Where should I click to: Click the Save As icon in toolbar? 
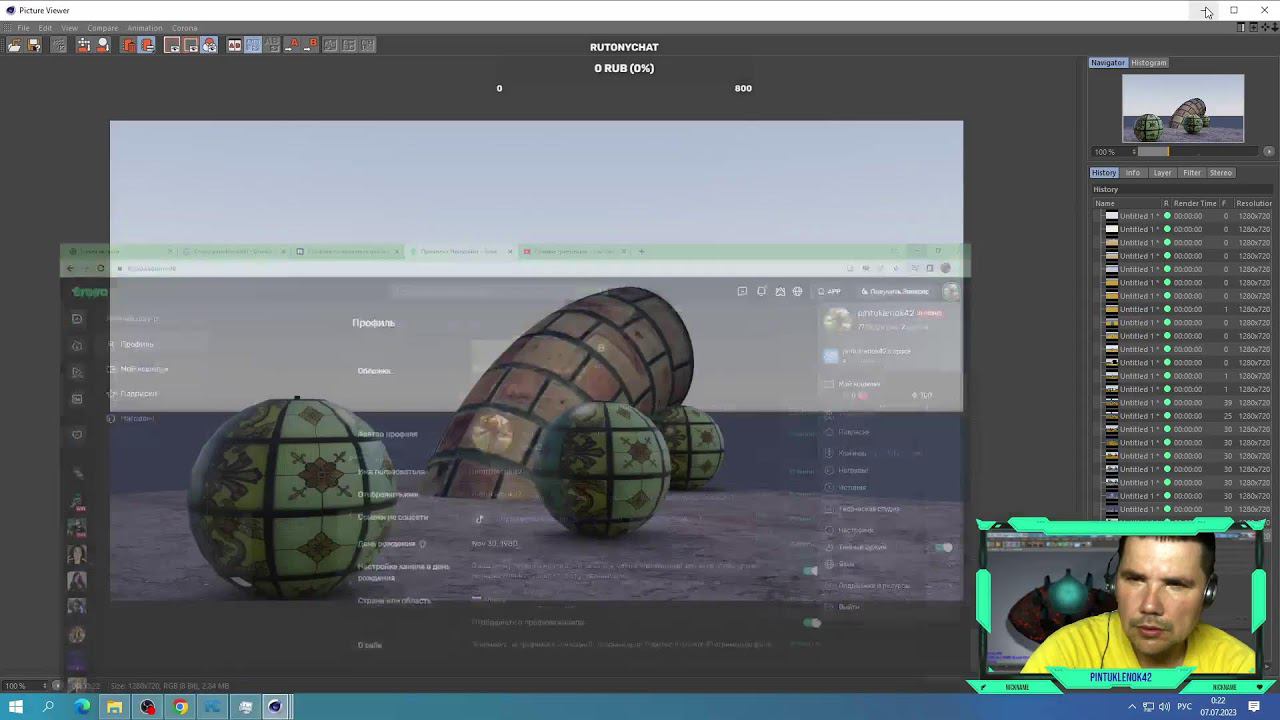point(34,45)
